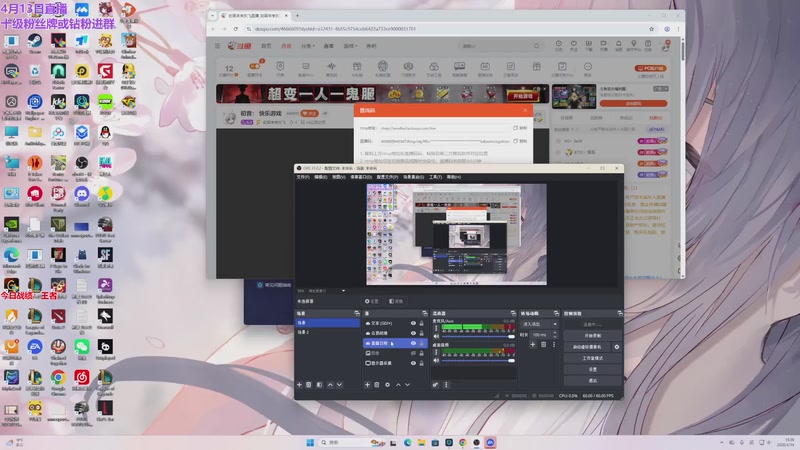Add a new source in OBS
This screenshot has height=450, width=800.
pos(367,385)
